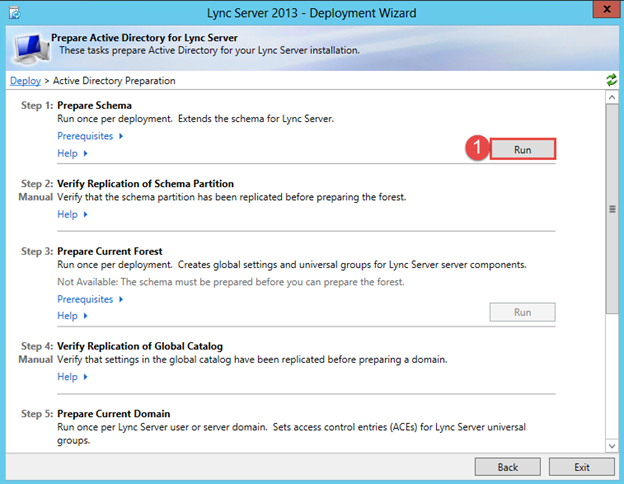Screen dimensions: 624x484
Task: Click the vertical scrollbar thumb
Action: (x=612, y=209)
